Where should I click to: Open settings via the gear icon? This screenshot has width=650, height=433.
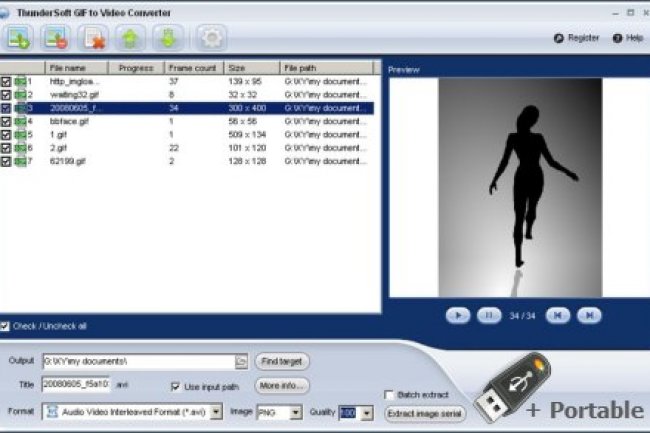point(209,38)
